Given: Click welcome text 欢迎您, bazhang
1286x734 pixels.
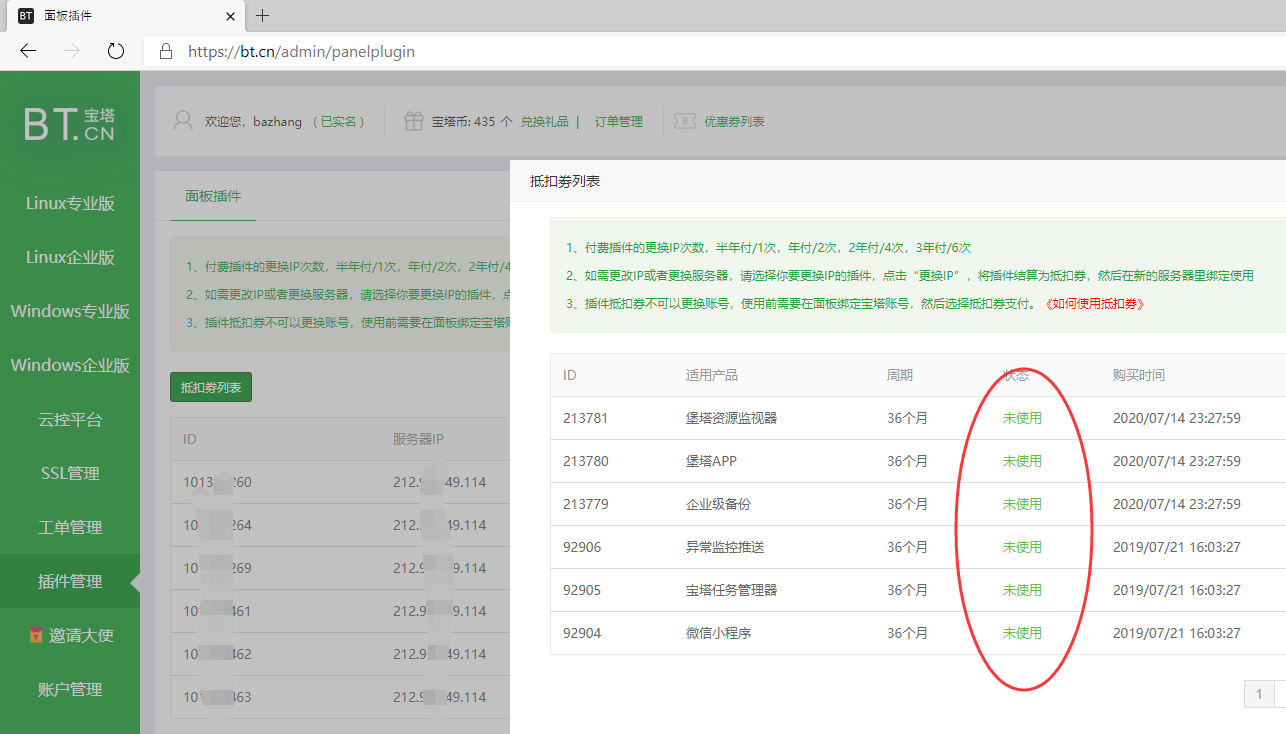Looking at the screenshot, I should [x=253, y=121].
